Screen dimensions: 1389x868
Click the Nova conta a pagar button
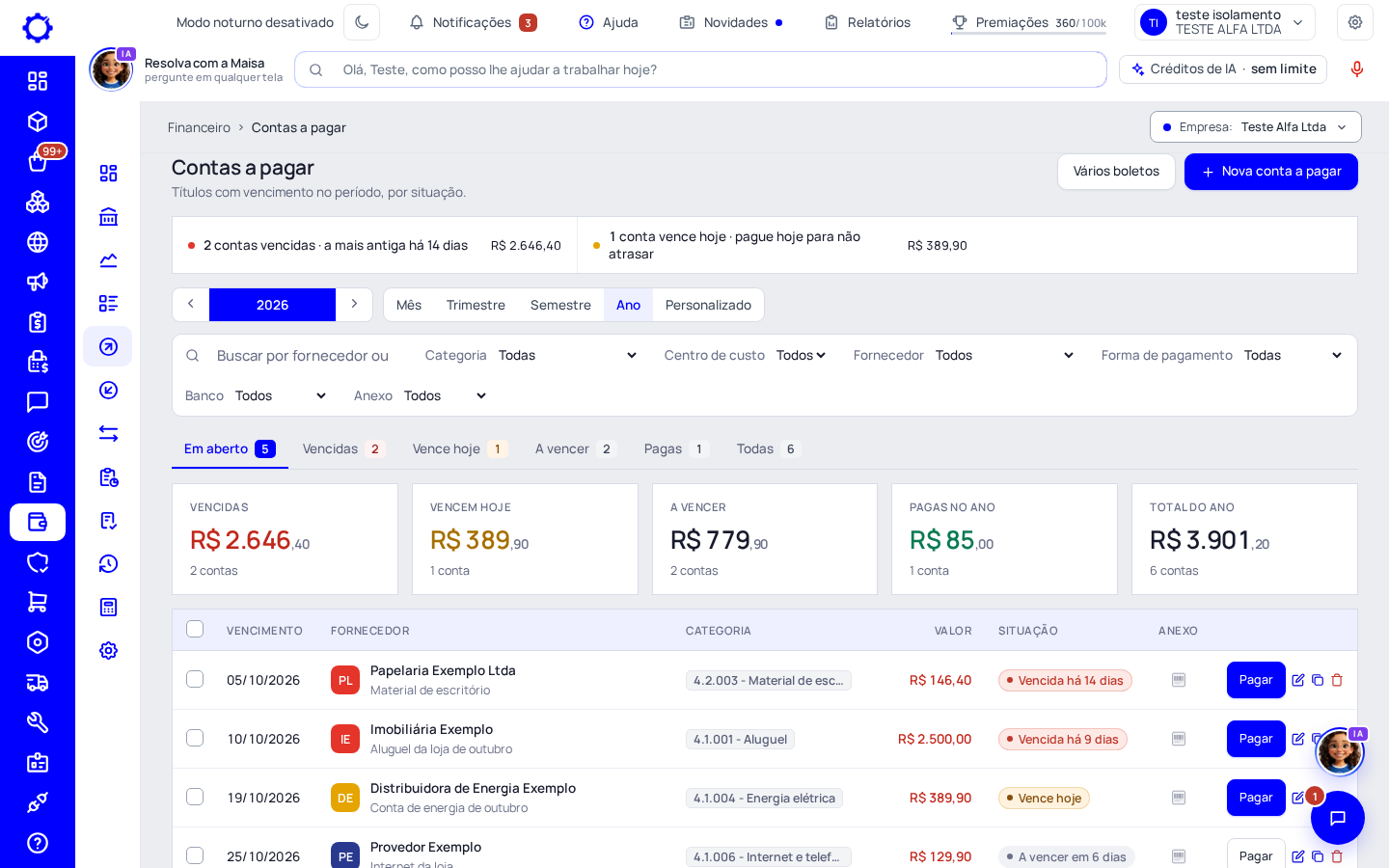(x=1271, y=172)
